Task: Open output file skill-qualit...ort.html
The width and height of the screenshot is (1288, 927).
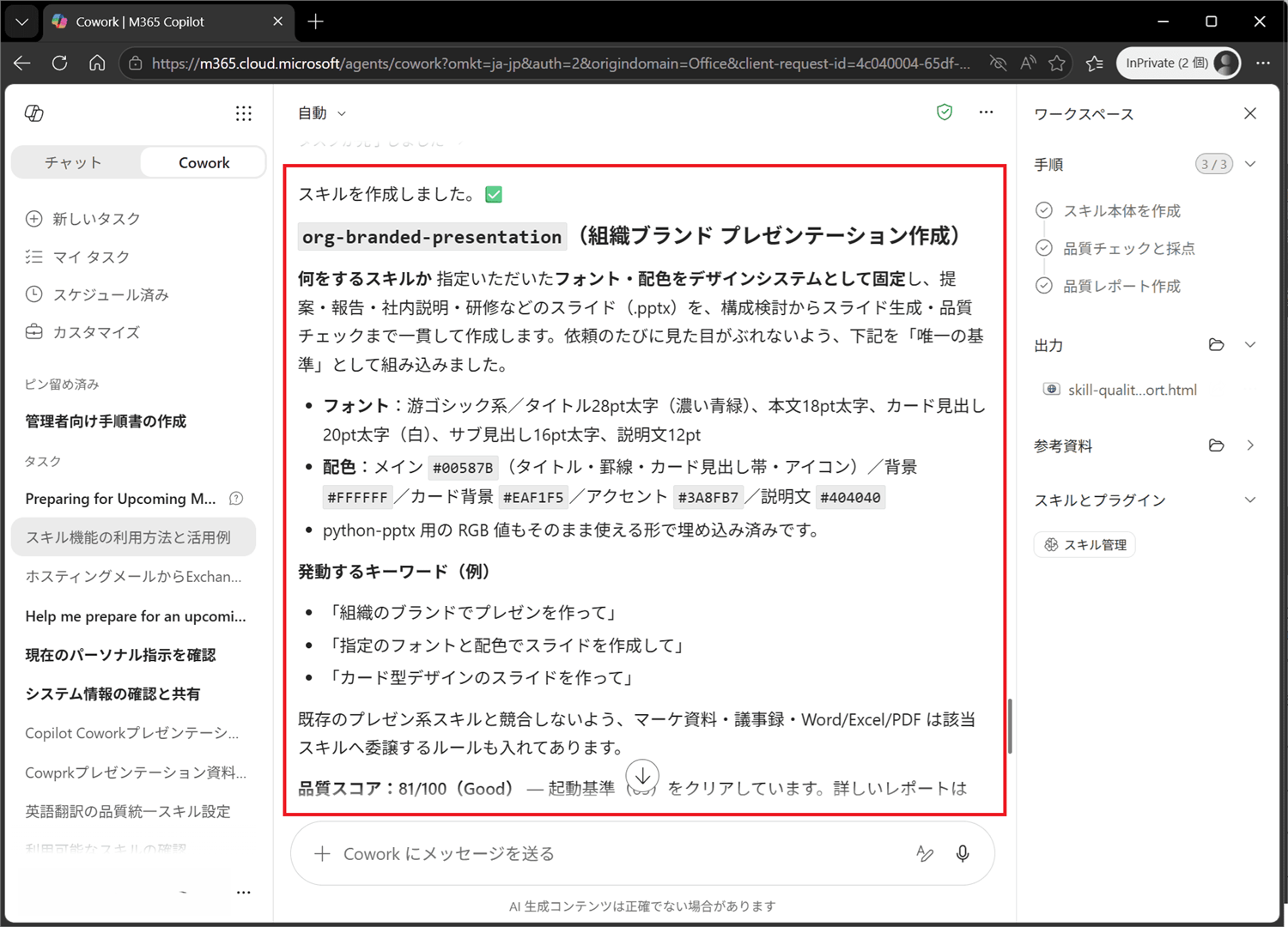Action: (1121, 390)
